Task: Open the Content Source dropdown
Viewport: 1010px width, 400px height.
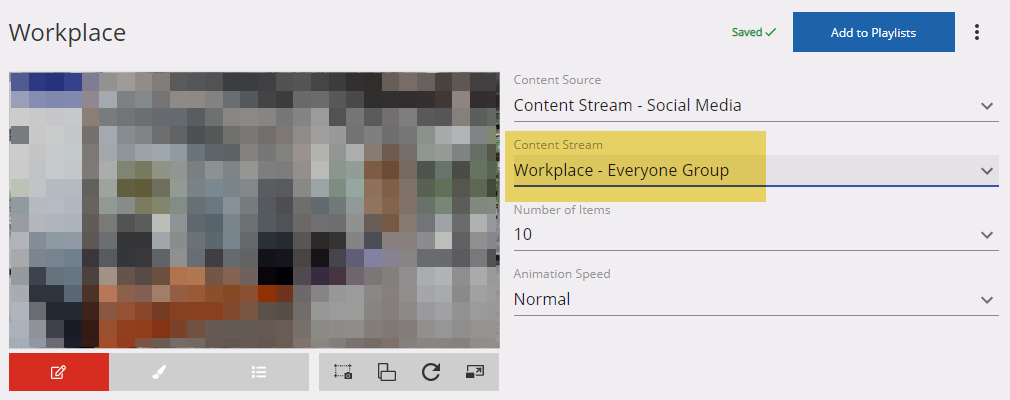Action: pos(756,106)
